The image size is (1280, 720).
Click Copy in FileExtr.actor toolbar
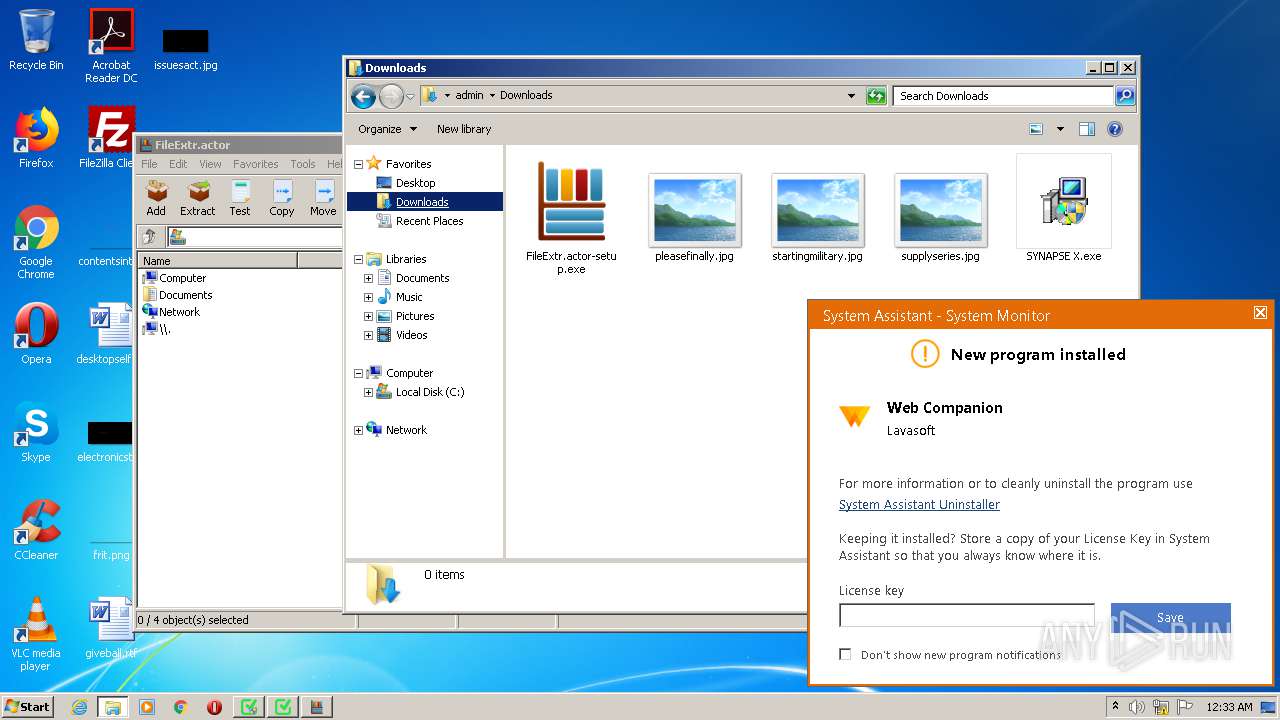[282, 198]
